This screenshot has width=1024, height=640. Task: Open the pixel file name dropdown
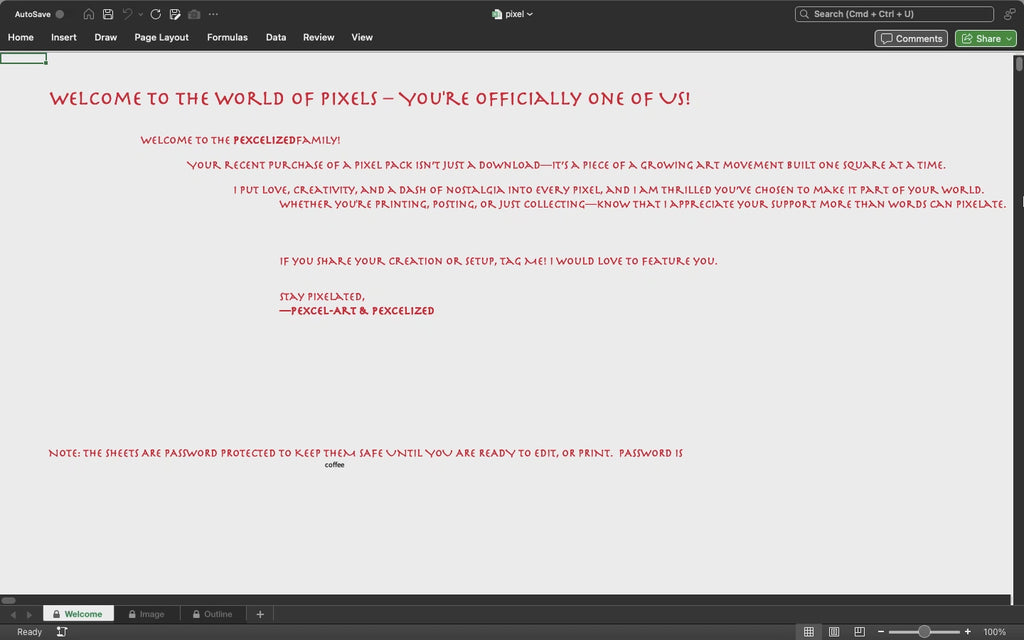(513, 14)
